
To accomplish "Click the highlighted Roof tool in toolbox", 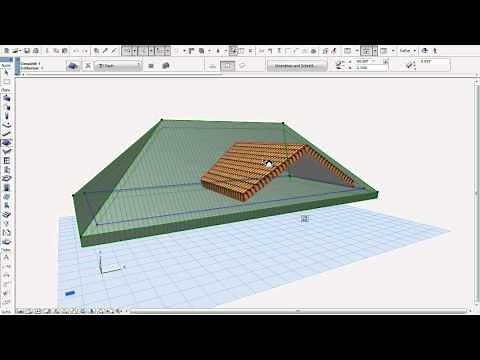I will (x=6, y=143).
